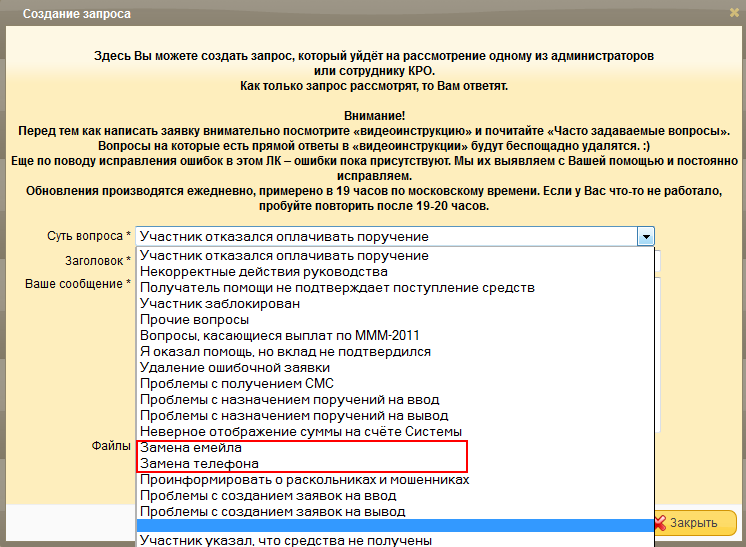746x547 pixels.
Task: Choose 'Некорректные действия руководства' option
Action: pyautogui.click(x=264, y=272)
